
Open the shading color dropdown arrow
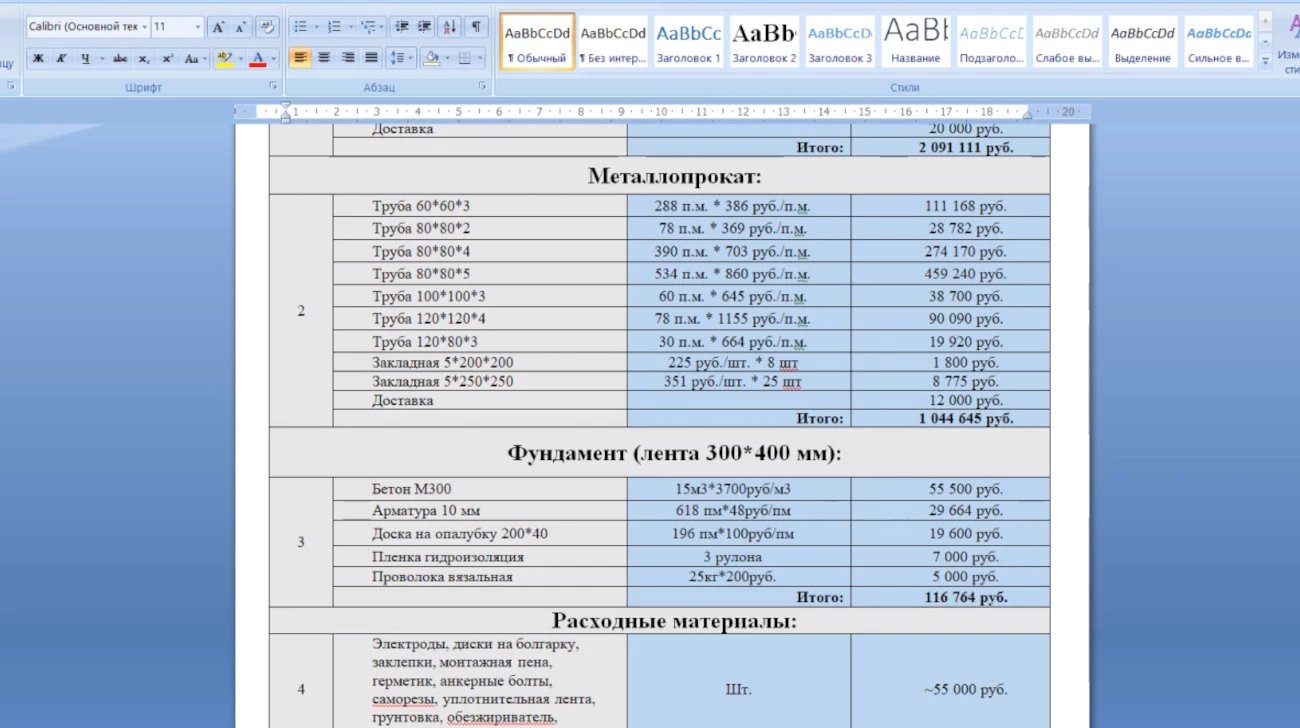pyautogui.click(x=447, y=58)
